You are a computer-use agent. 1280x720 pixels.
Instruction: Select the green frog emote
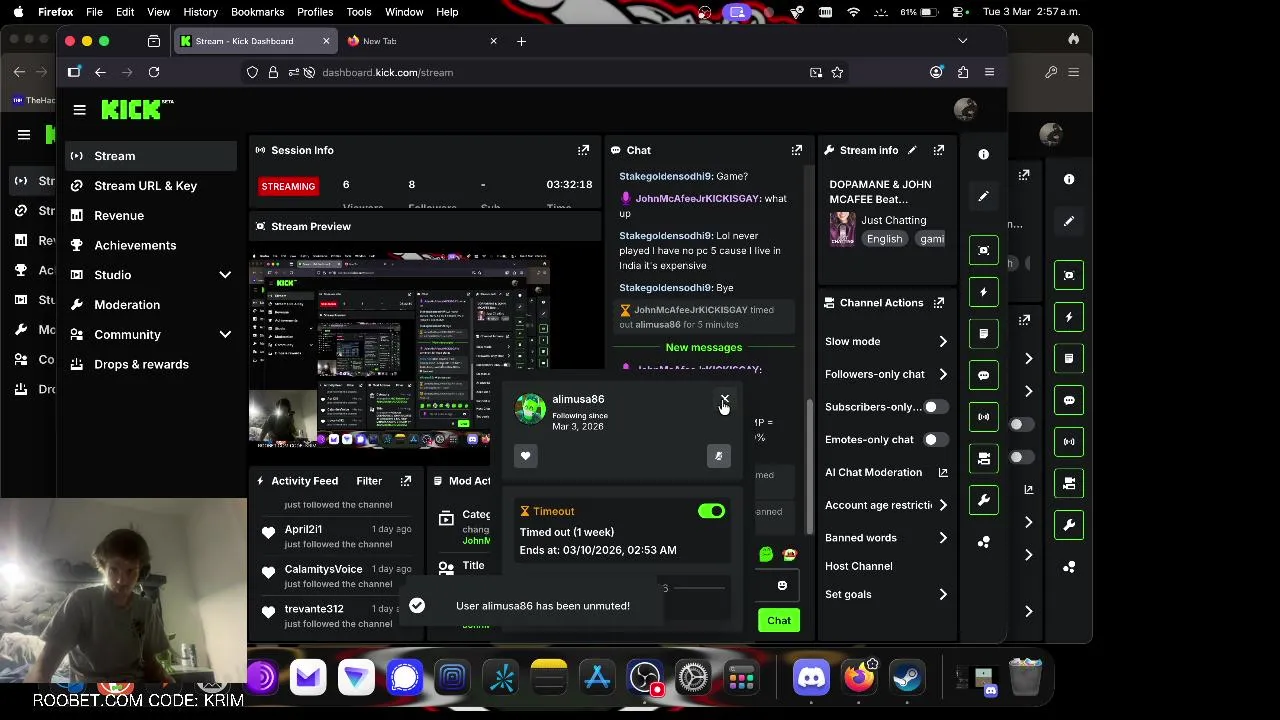click(766, 554)
